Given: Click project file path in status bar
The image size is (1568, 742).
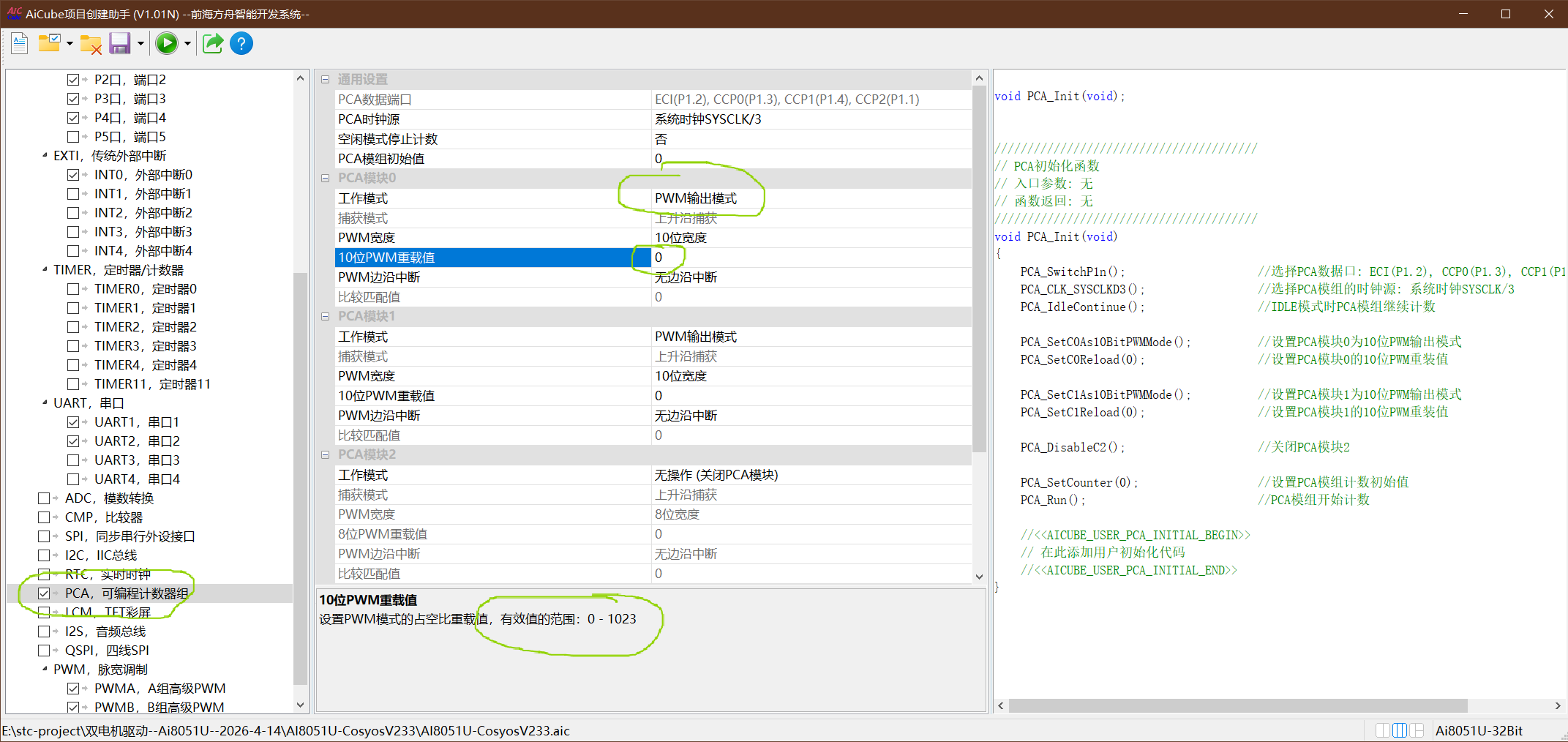Looking at the screenshot, I should click(x=286, y=730).
